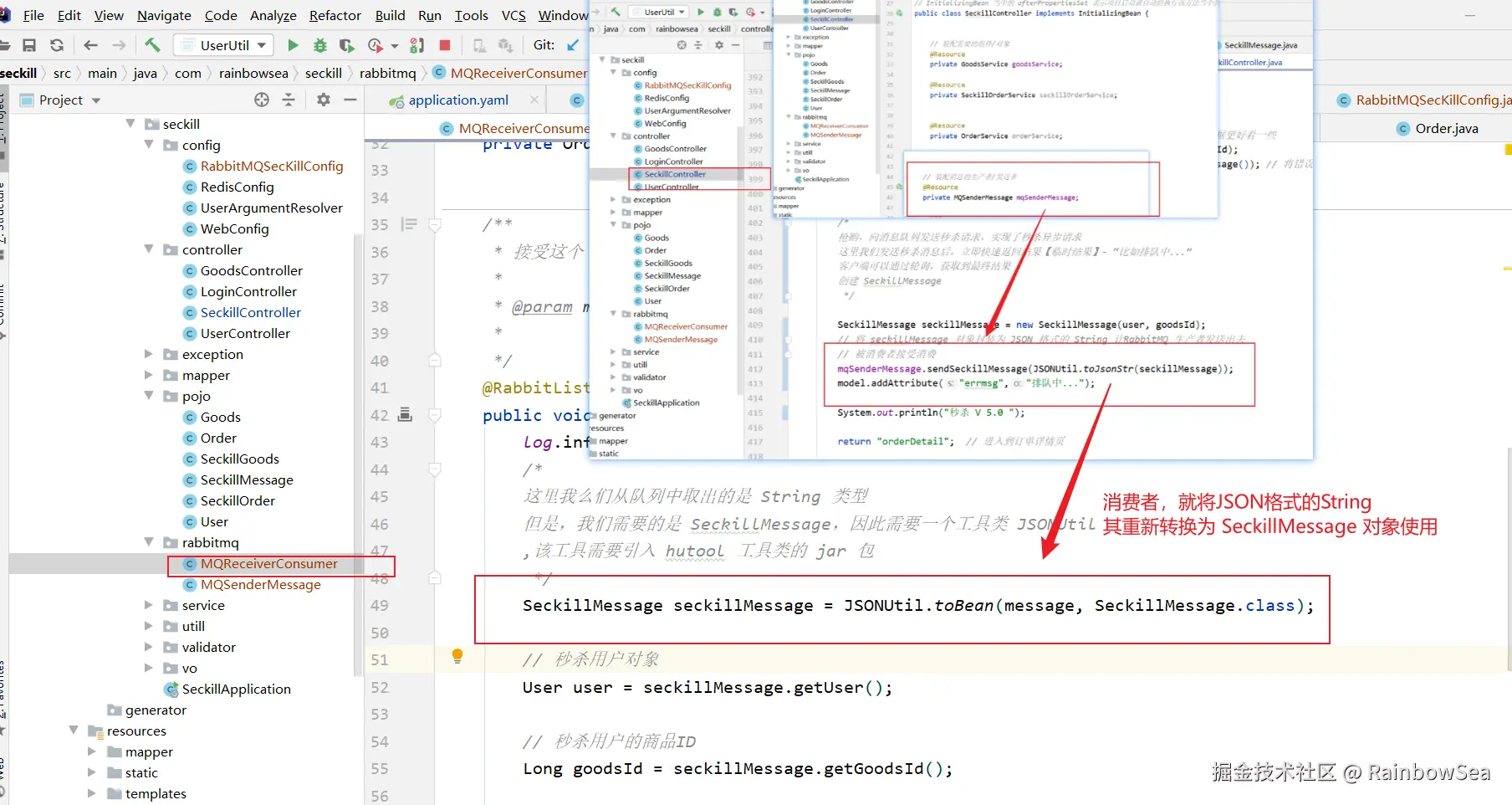The height and width of the screenshot is (805, 1512).
Task: Click the rainbowsea breadcrumb
Action: (x=253, y=73)
